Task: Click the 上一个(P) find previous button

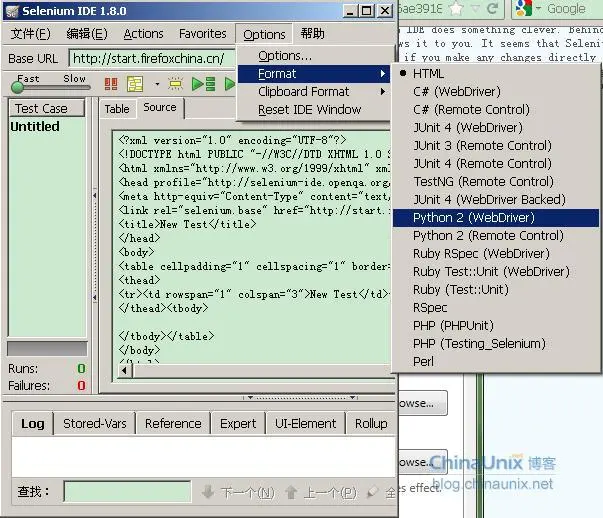Action: pos(321,492)
